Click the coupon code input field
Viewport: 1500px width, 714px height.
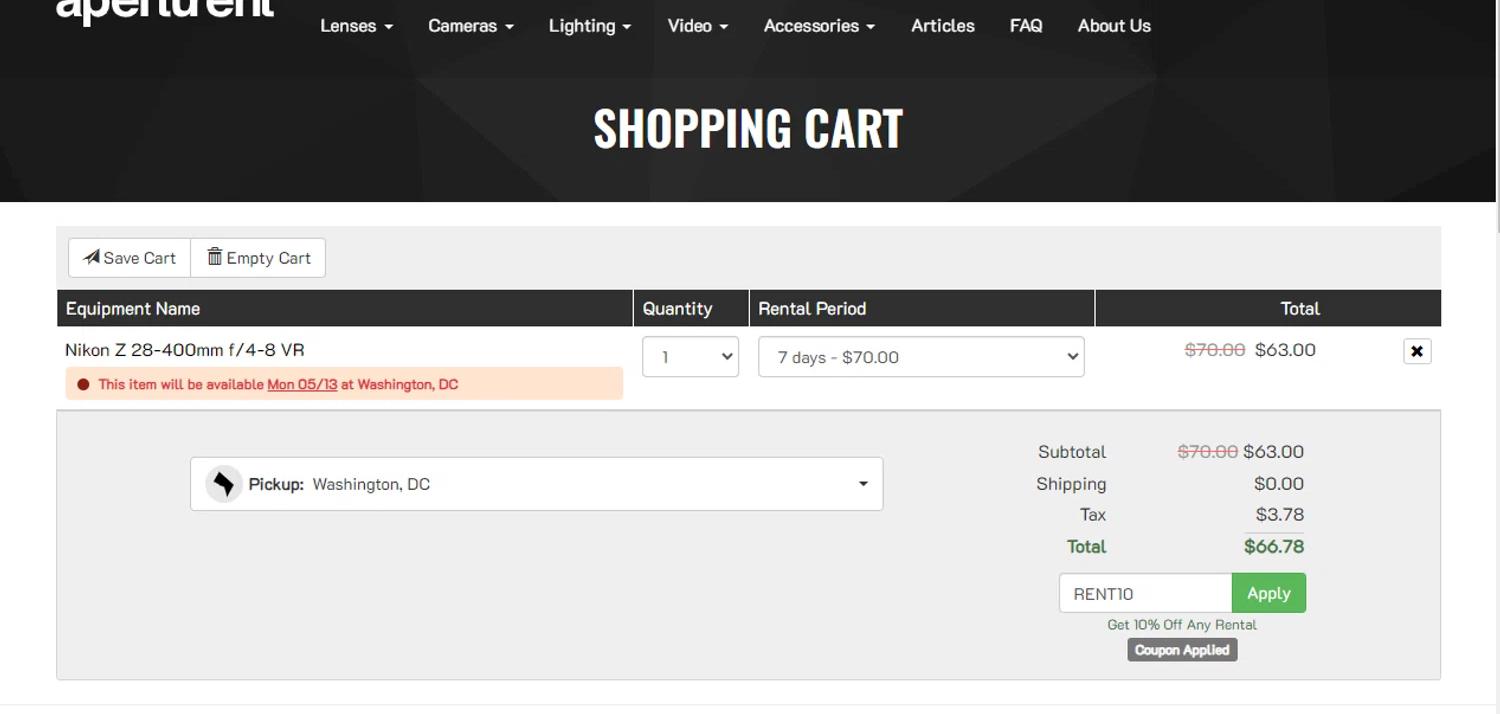pyautogui.click(x=1146, y=593)
